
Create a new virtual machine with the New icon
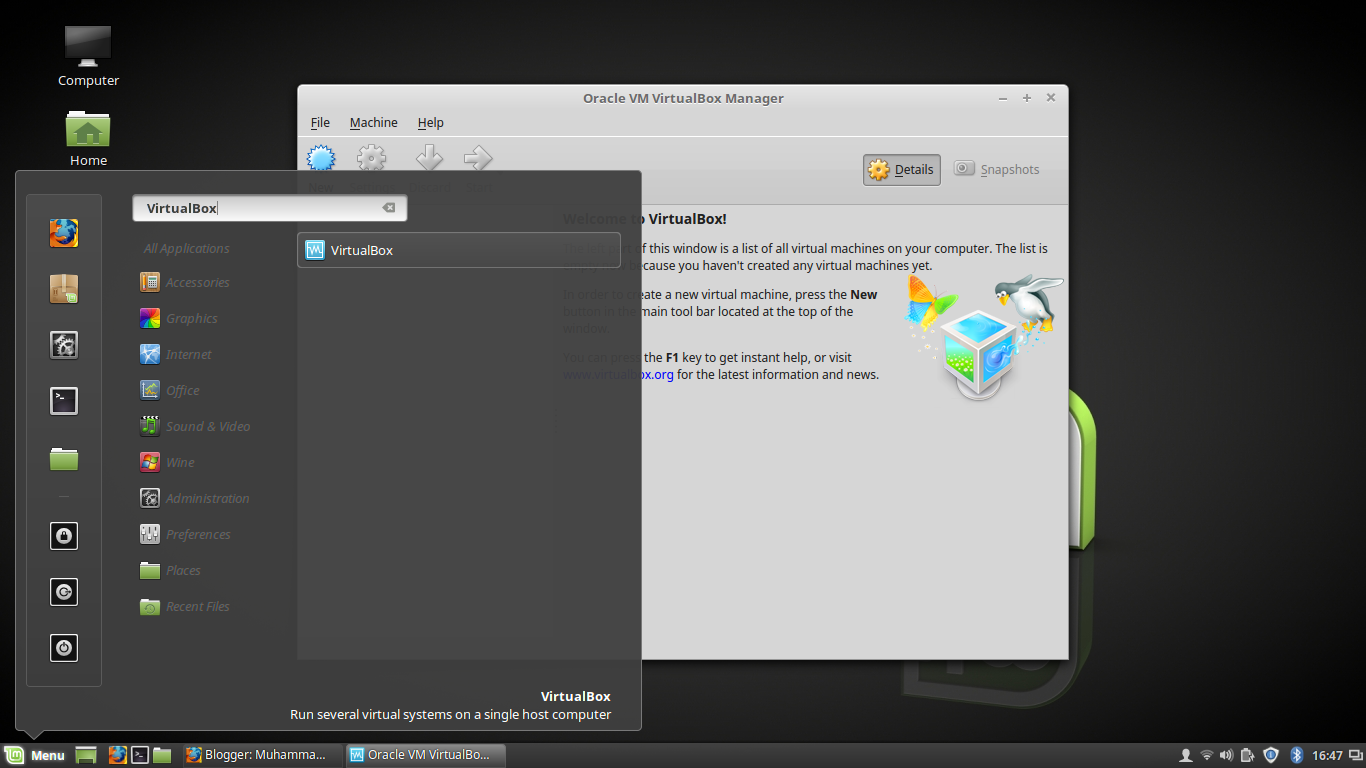pyautogui.click(x=320, y=158)
